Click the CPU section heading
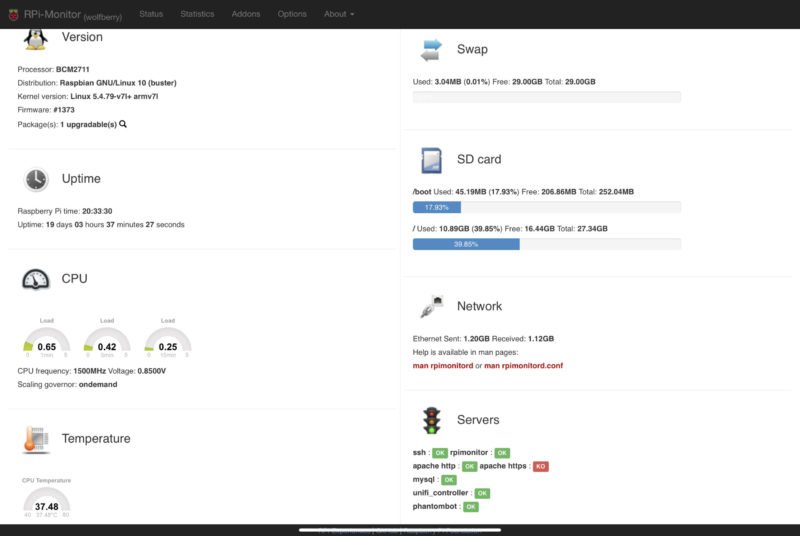 [x=74, y=278]
